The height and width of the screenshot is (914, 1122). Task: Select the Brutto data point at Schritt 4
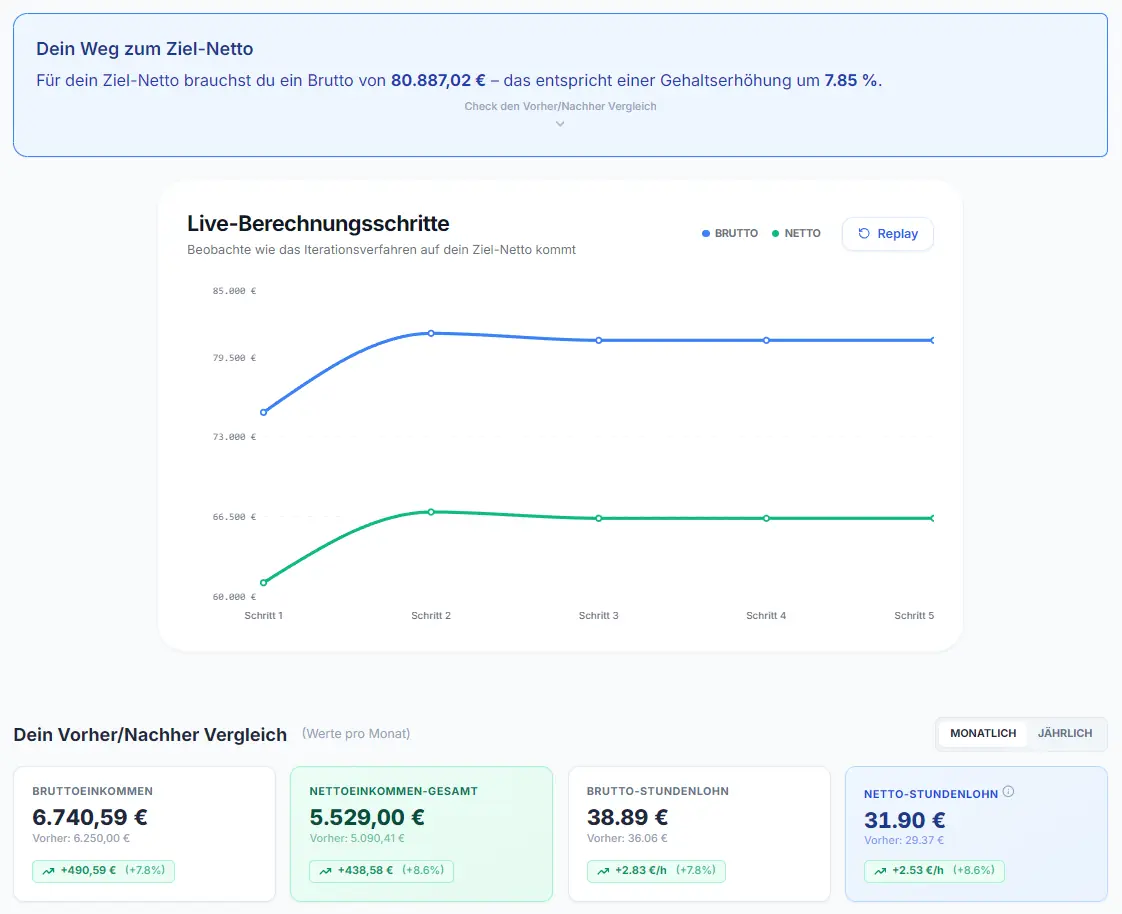[766, 341]
